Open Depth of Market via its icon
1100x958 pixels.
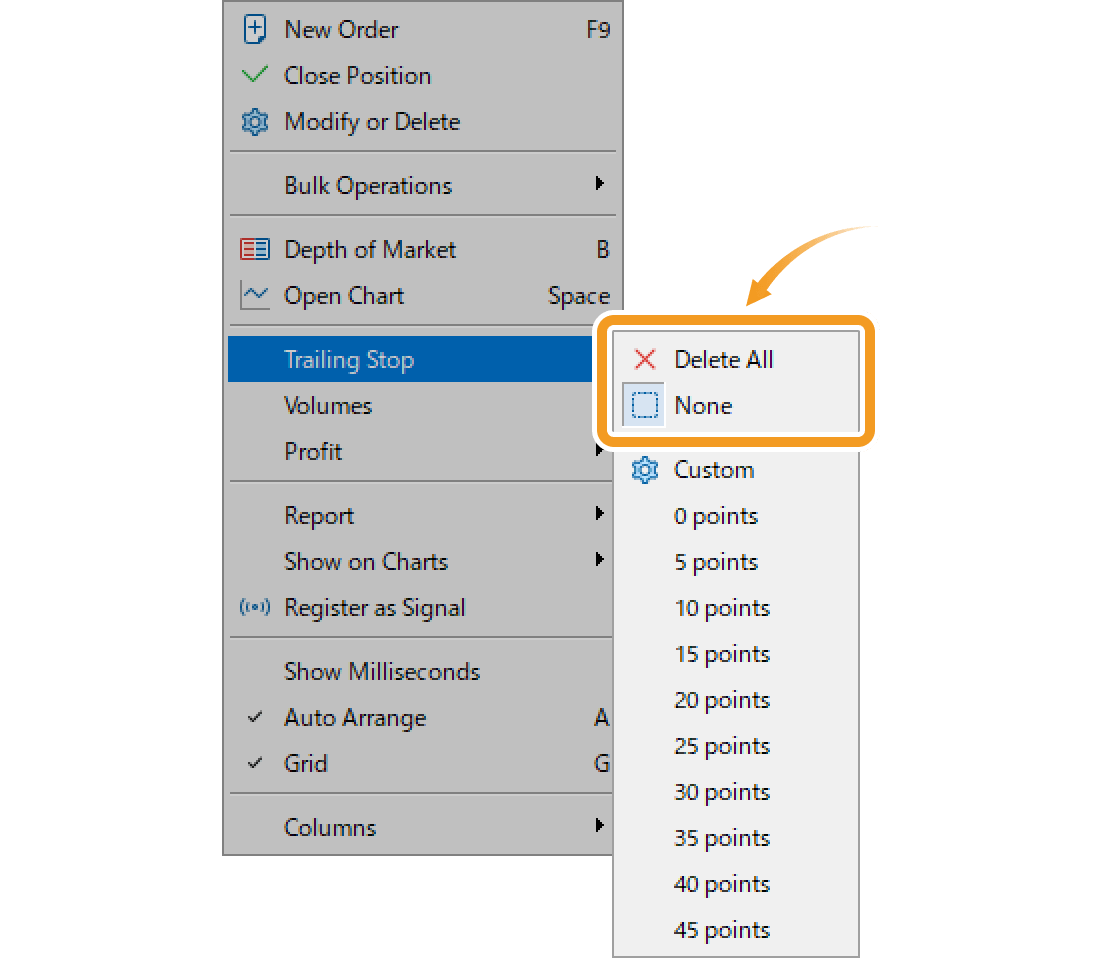(x=255, y=249)
